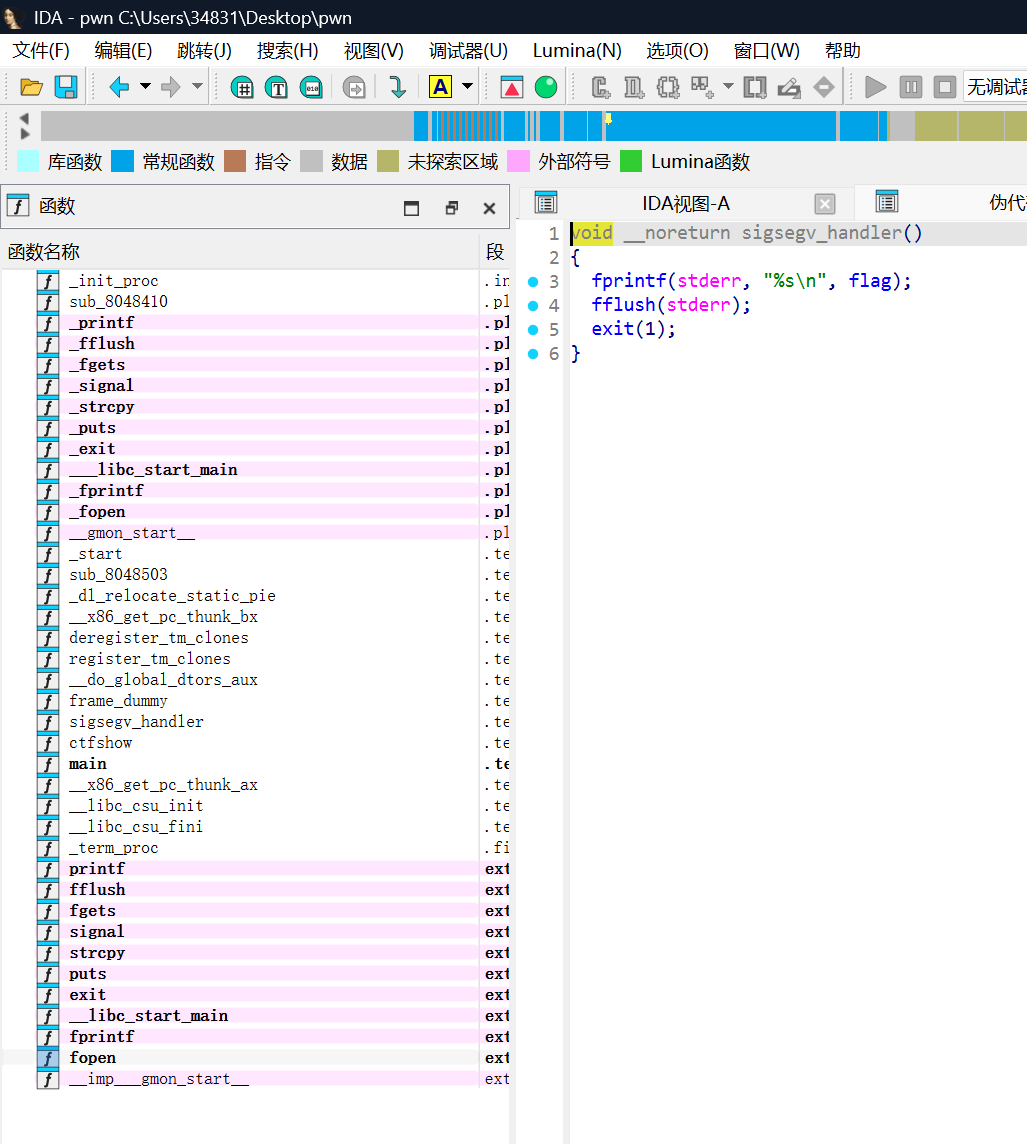Click the yellow cursor marker on navigation band
This screenshot has height=1144, width=1027.
coord(608,119)
